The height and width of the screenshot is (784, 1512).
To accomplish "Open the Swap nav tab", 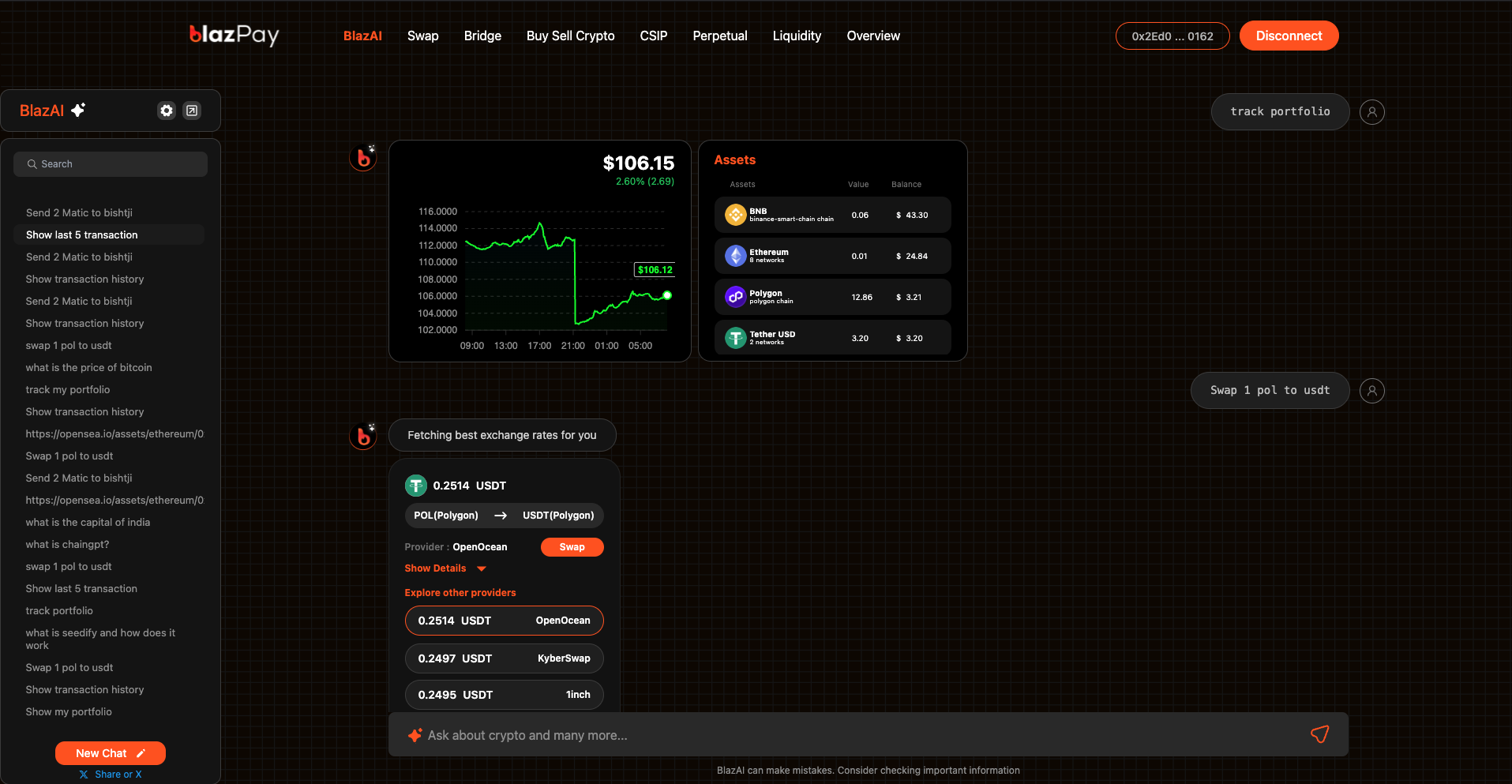I will click(x=423, y=36).
